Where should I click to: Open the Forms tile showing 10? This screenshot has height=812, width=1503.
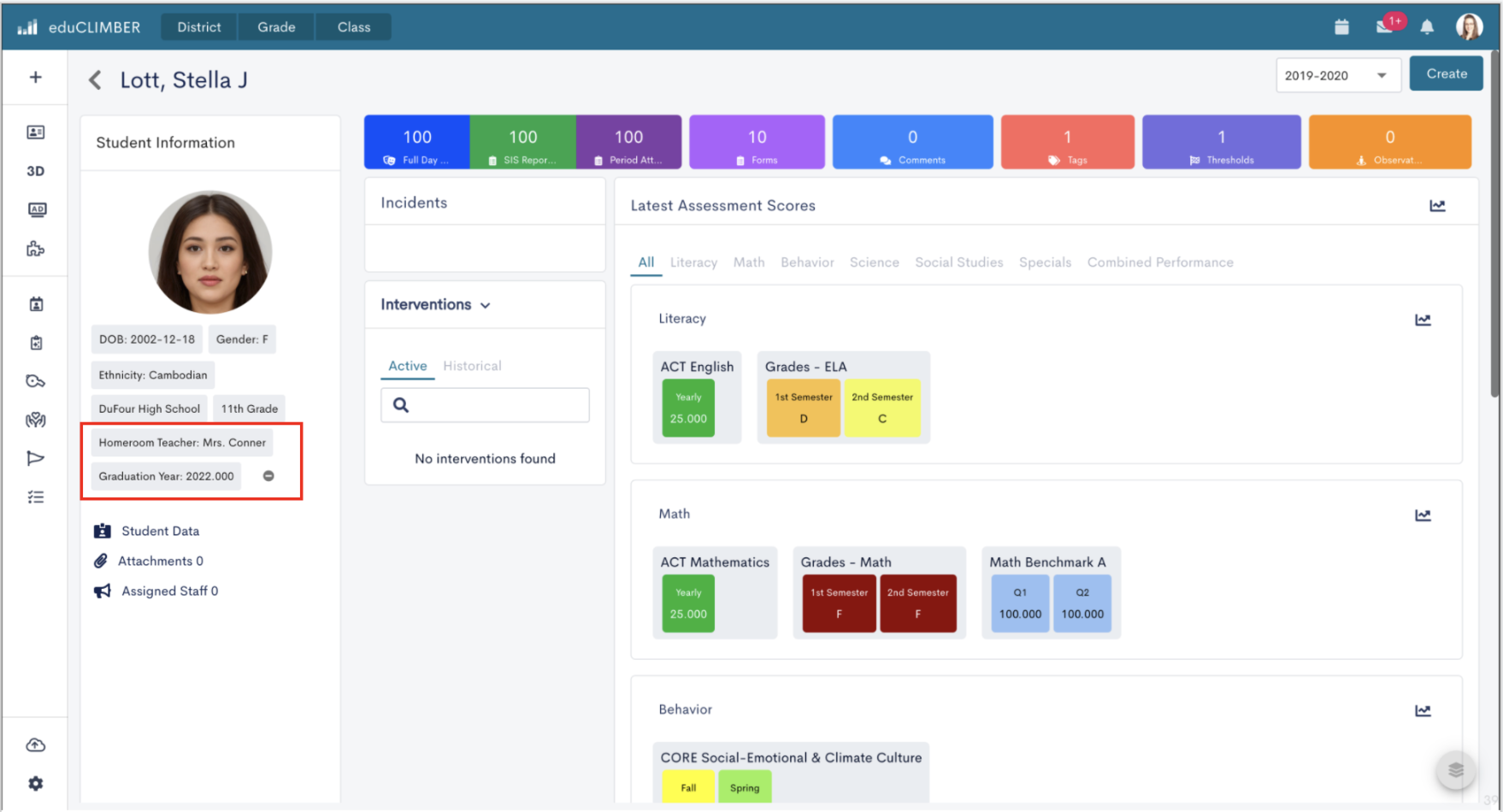(757, 143)
